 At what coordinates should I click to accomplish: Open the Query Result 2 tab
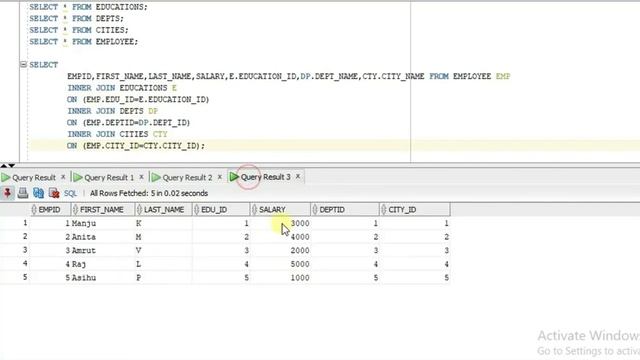click(187, 178)
